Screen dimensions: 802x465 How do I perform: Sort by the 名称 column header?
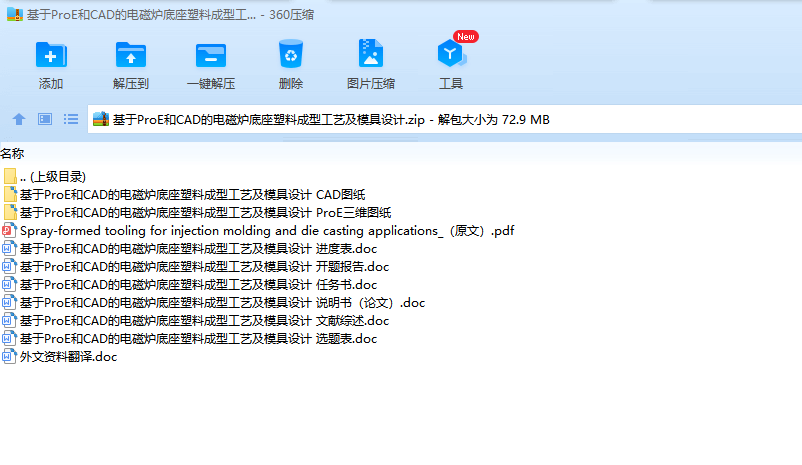[12, 153]
